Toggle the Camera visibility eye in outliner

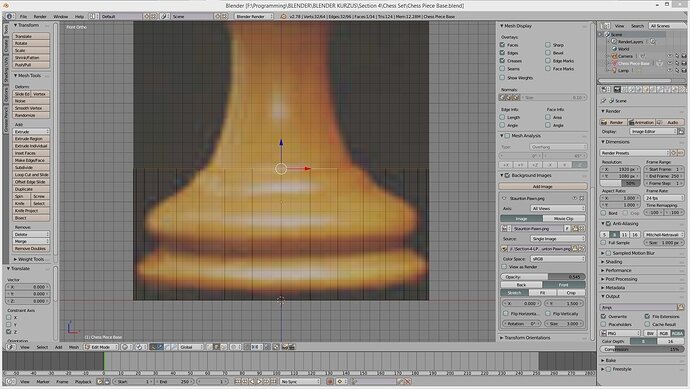[x=670, y=56]
